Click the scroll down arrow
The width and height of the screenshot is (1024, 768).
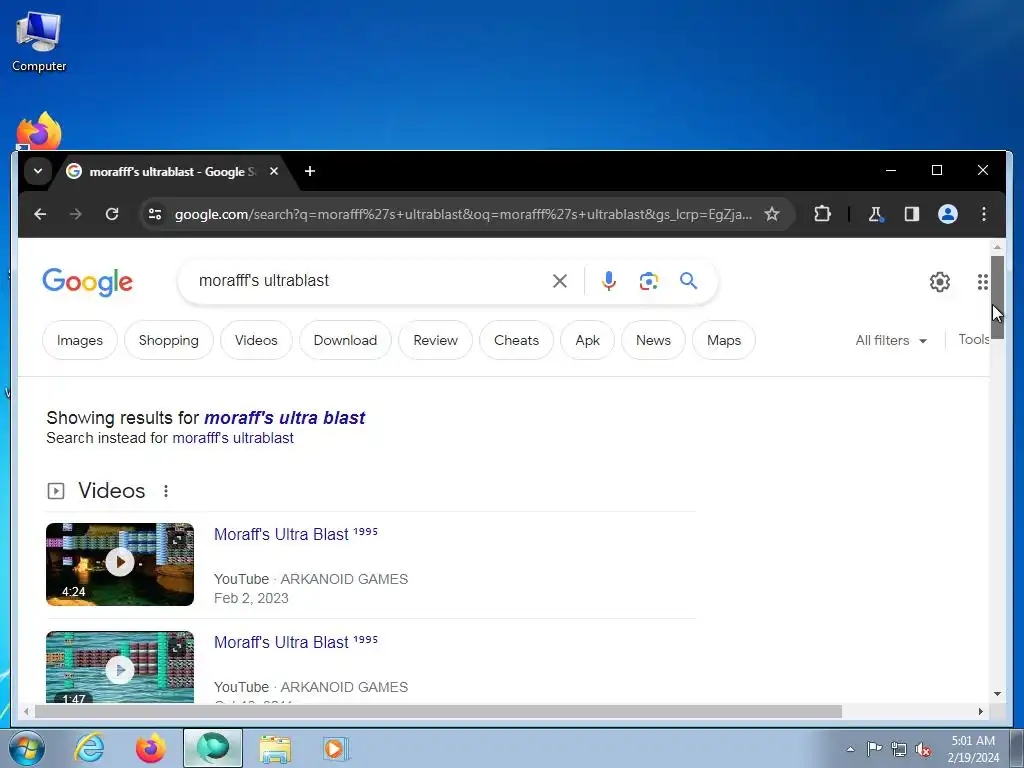click(997, 694)
